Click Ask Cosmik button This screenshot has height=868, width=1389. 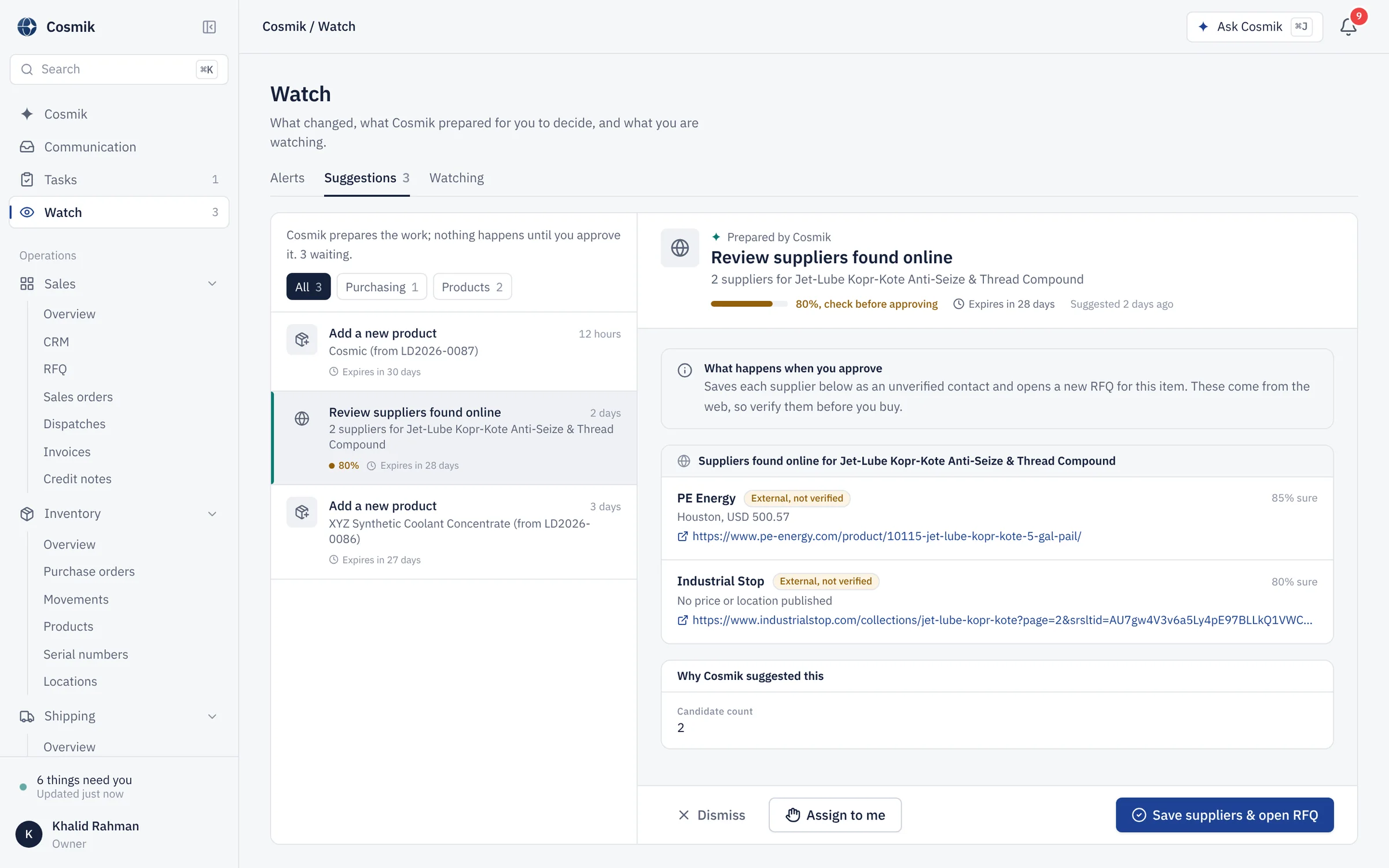point(1254,27)
